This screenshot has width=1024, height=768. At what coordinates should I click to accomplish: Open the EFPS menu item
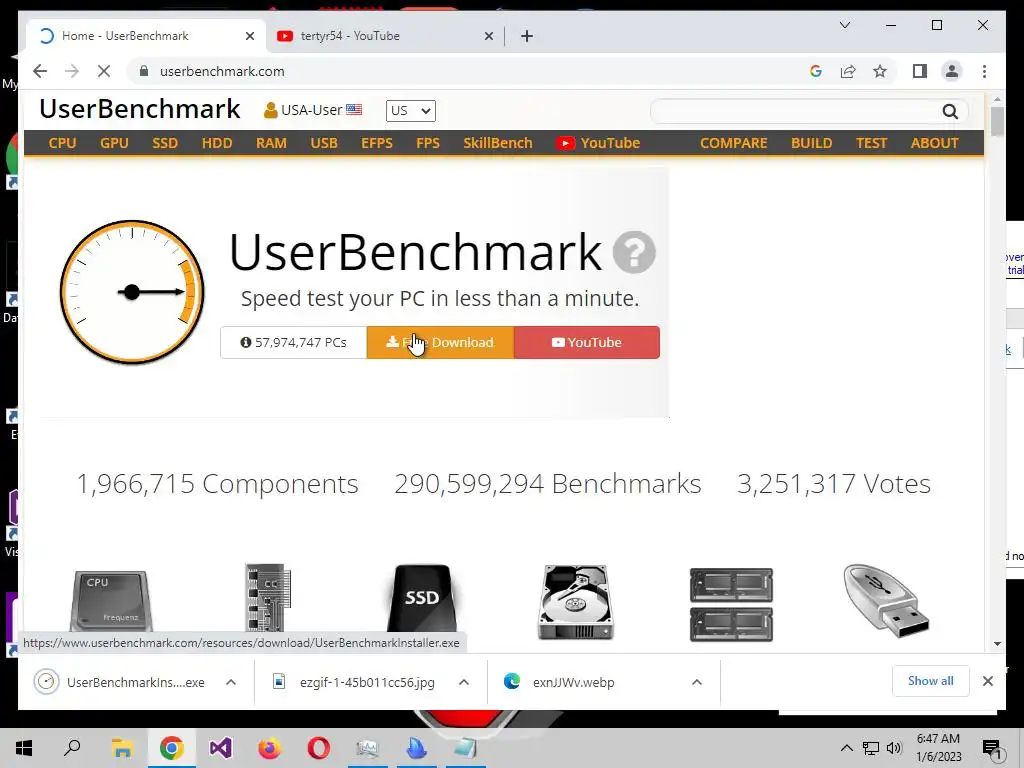point(377,143)
